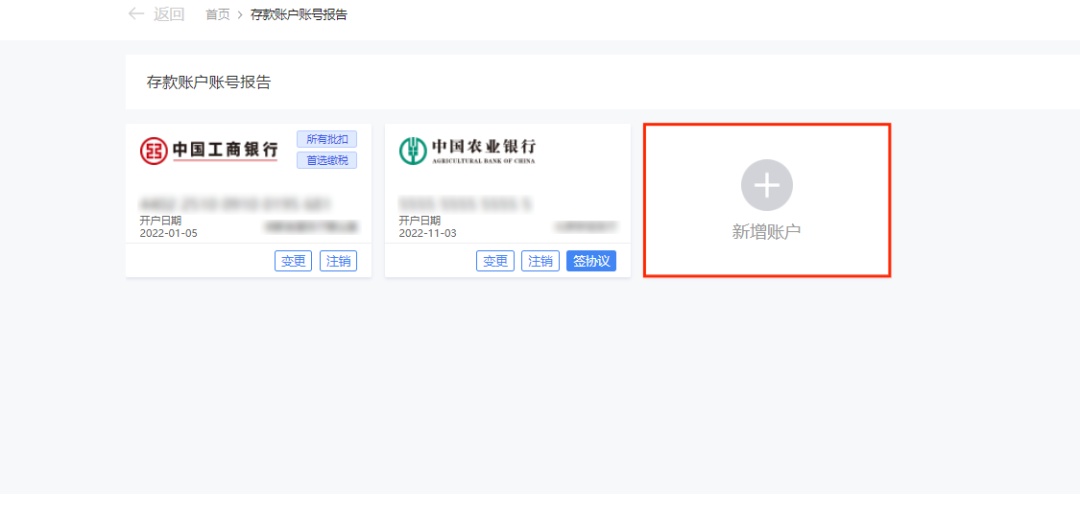The height and width of the screenshot is (516, 1080).
Task: Click blurred account number on Agricultural Bank card
Action: point(467,204)
